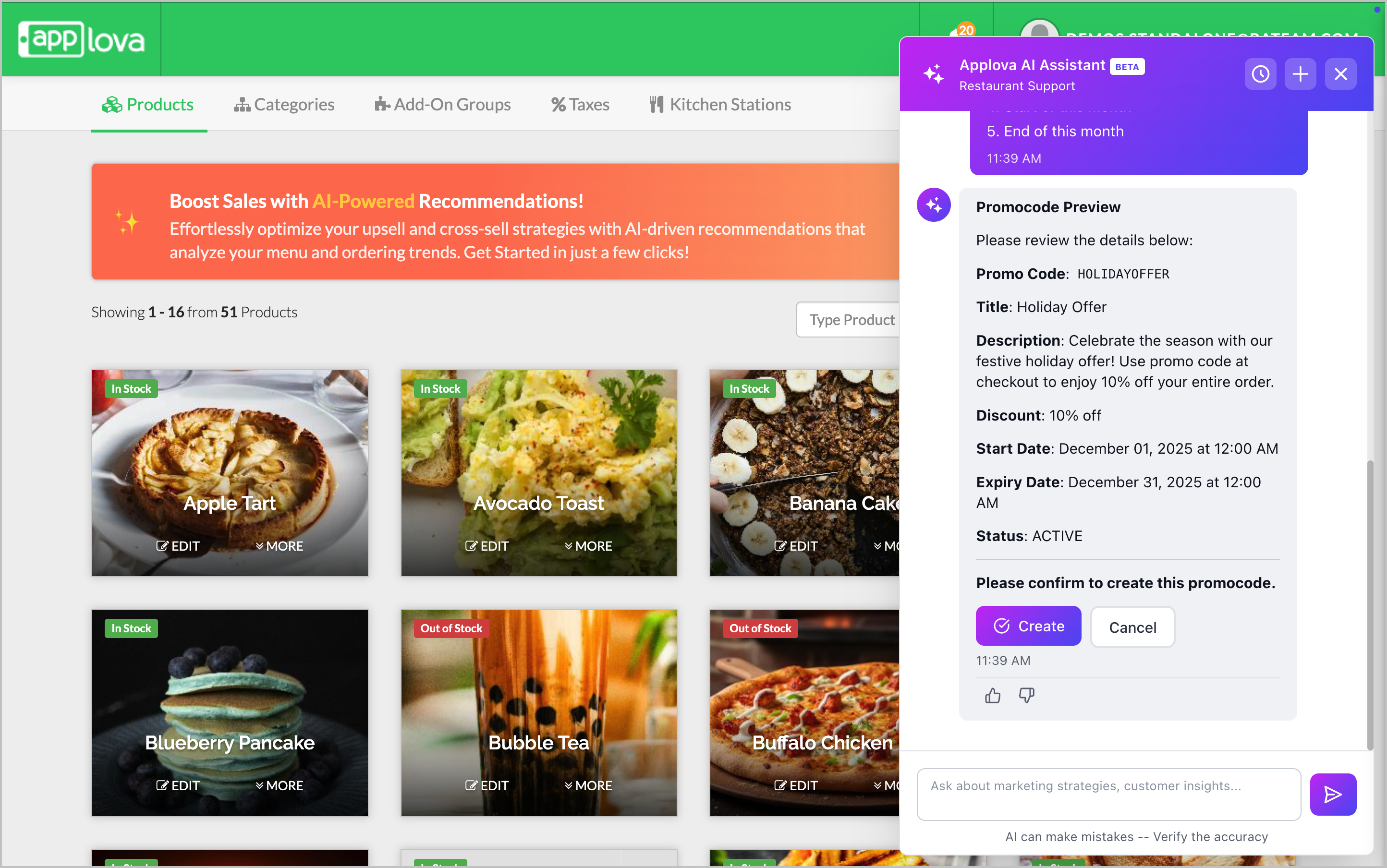Open notifications bell with 20 badge

(958, 33)
